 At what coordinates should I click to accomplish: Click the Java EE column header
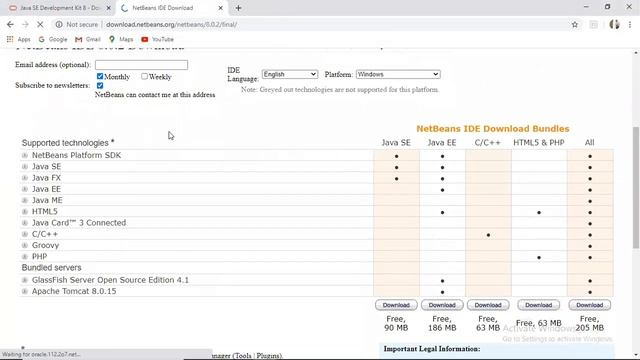[x=442, y=142]
